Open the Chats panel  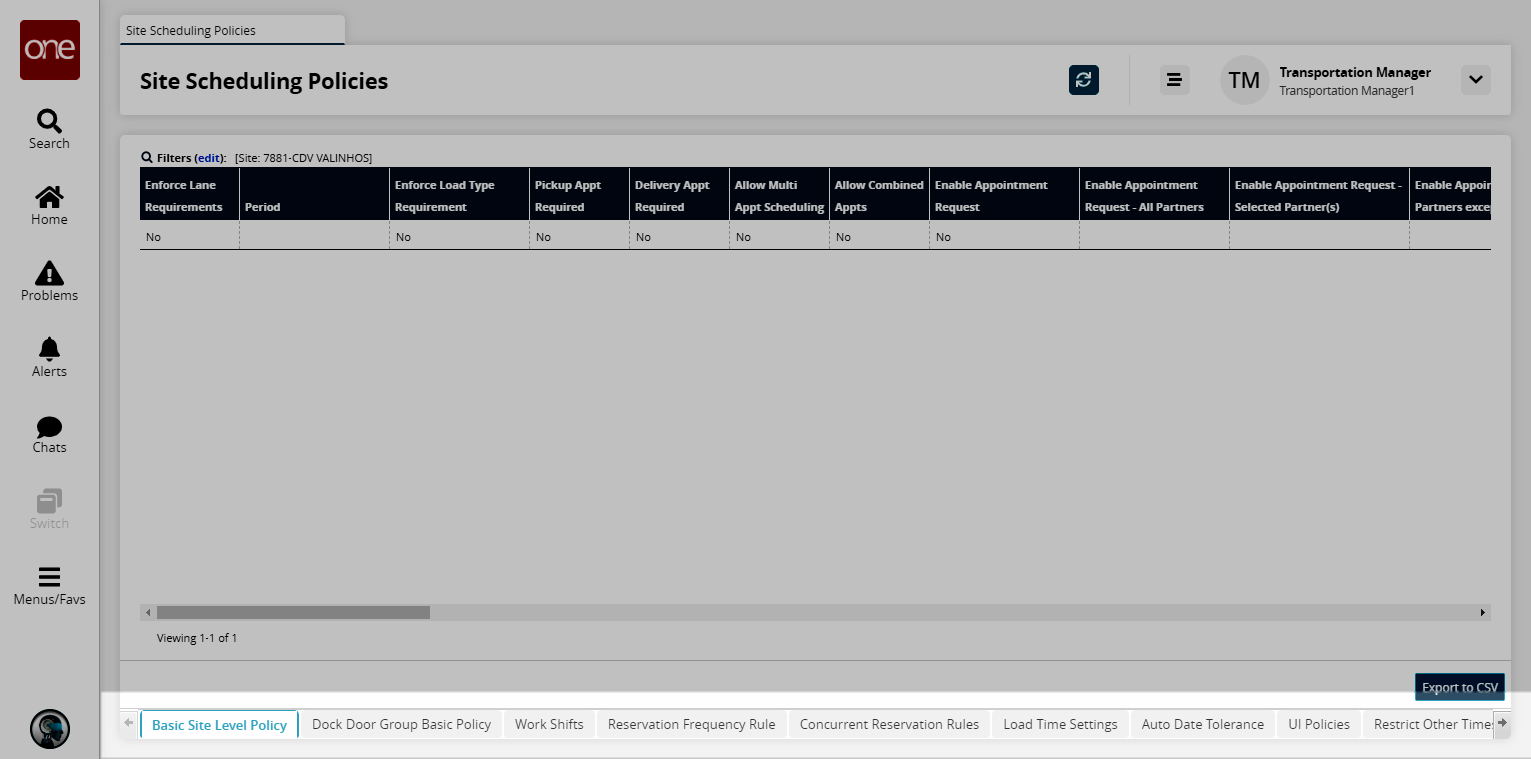click(x=49, y=433)
